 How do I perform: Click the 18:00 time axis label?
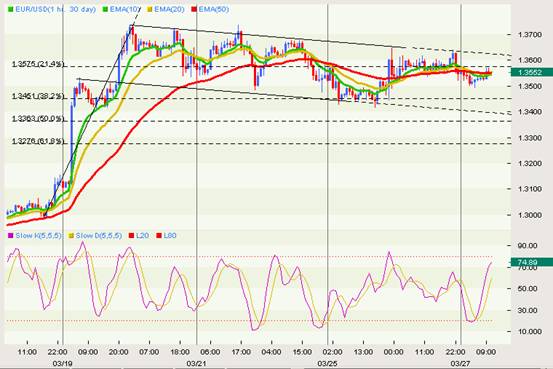pos(180,352)
